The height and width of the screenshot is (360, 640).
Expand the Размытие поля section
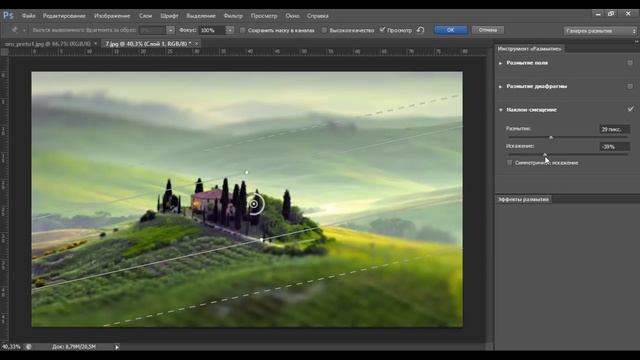tap(500, 63)
